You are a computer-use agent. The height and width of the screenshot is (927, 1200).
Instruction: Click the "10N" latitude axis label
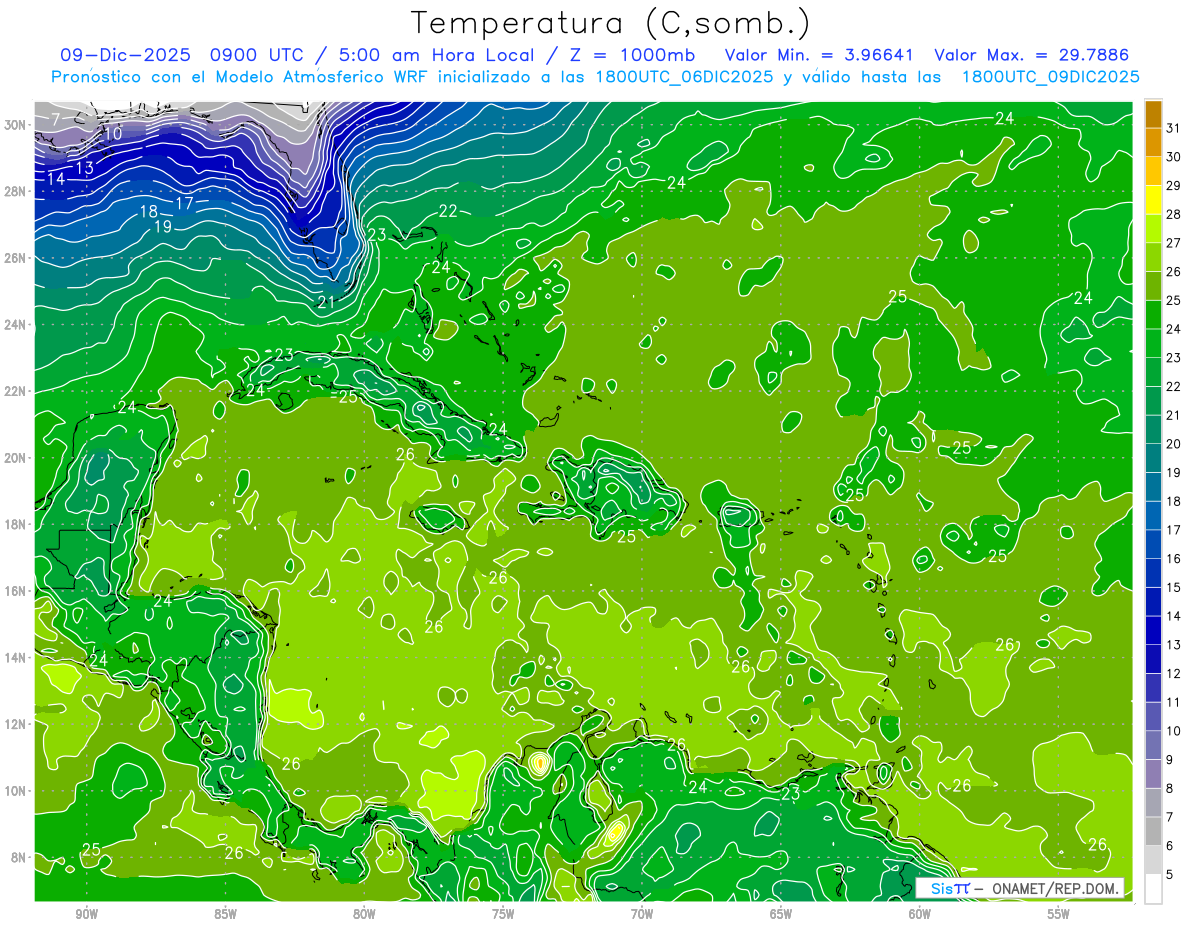coord(16,790)
